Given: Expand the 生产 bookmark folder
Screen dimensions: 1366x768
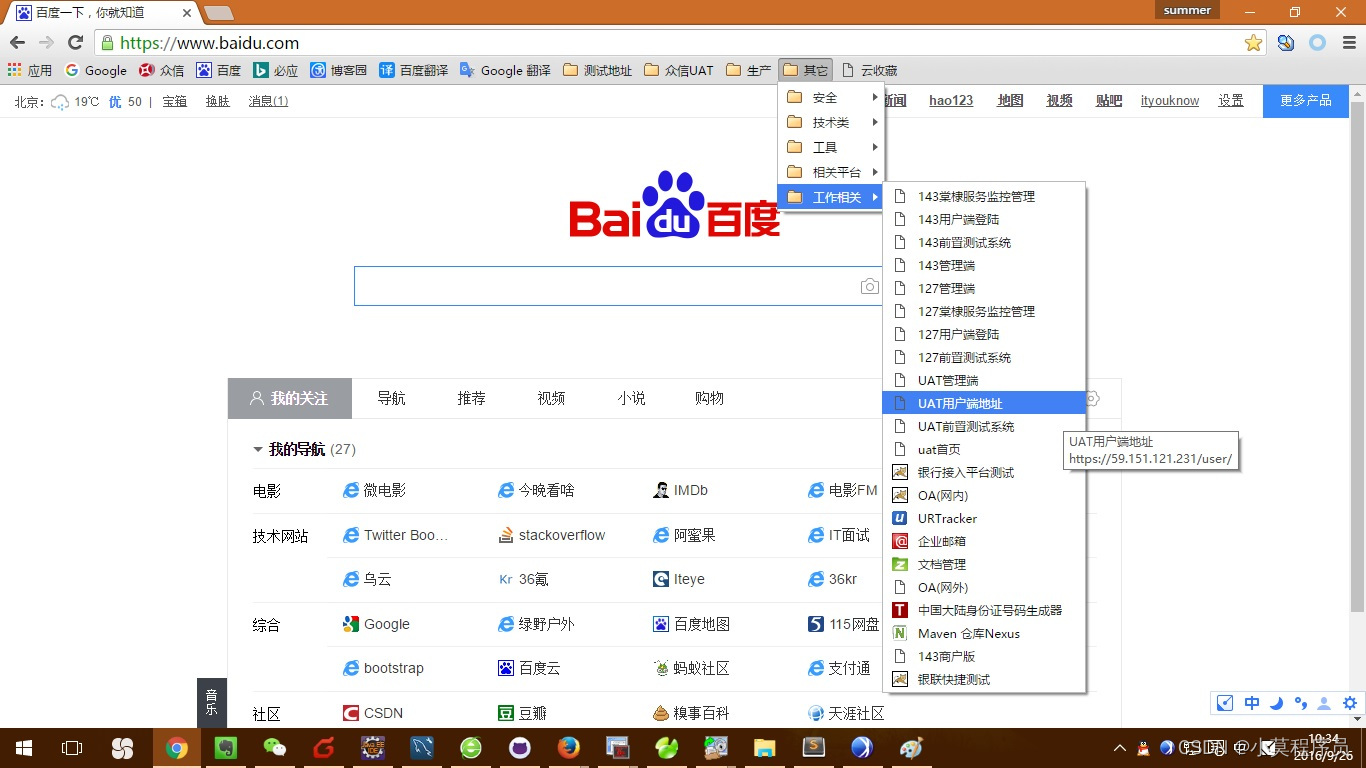Looking at the screenshot, I should tap(749, 70).
